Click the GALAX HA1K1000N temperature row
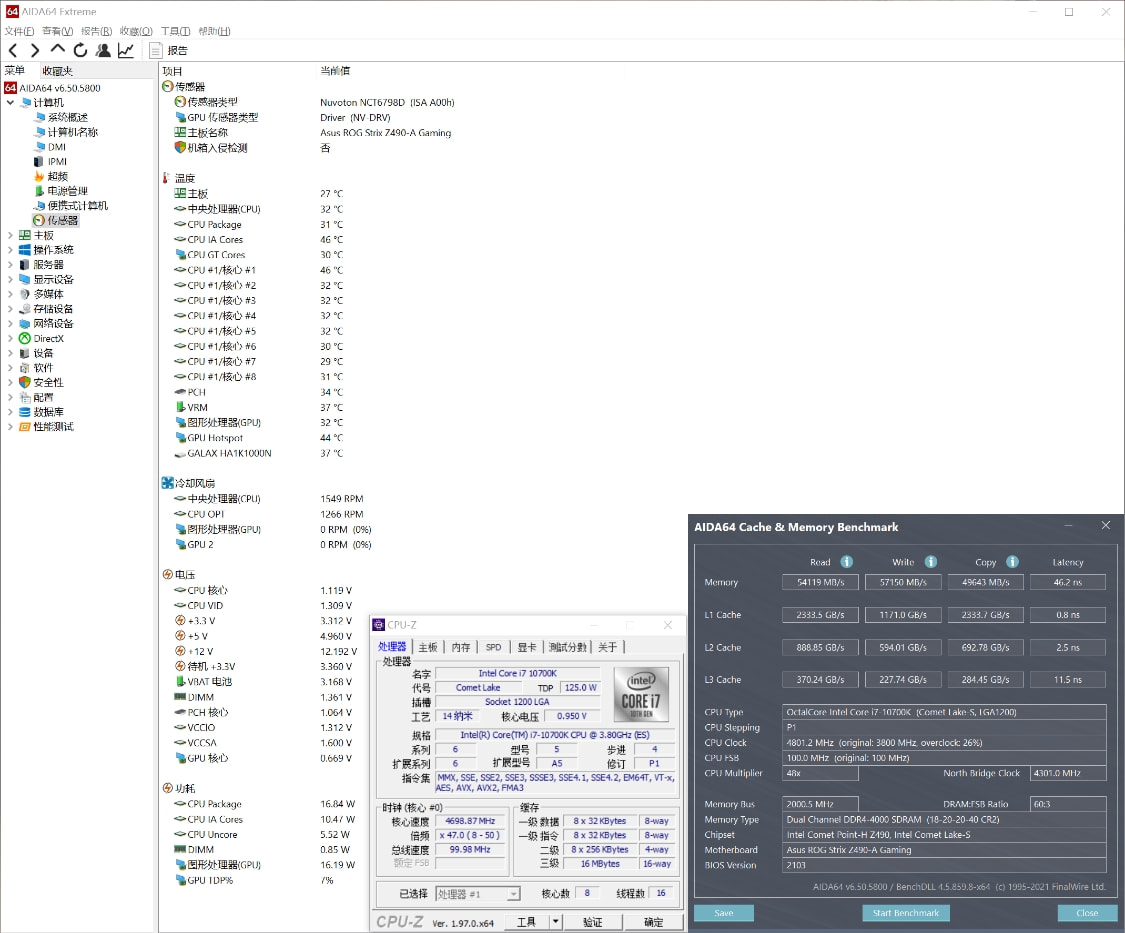This screenshot has height=933, width=1125. coord(258,453)
